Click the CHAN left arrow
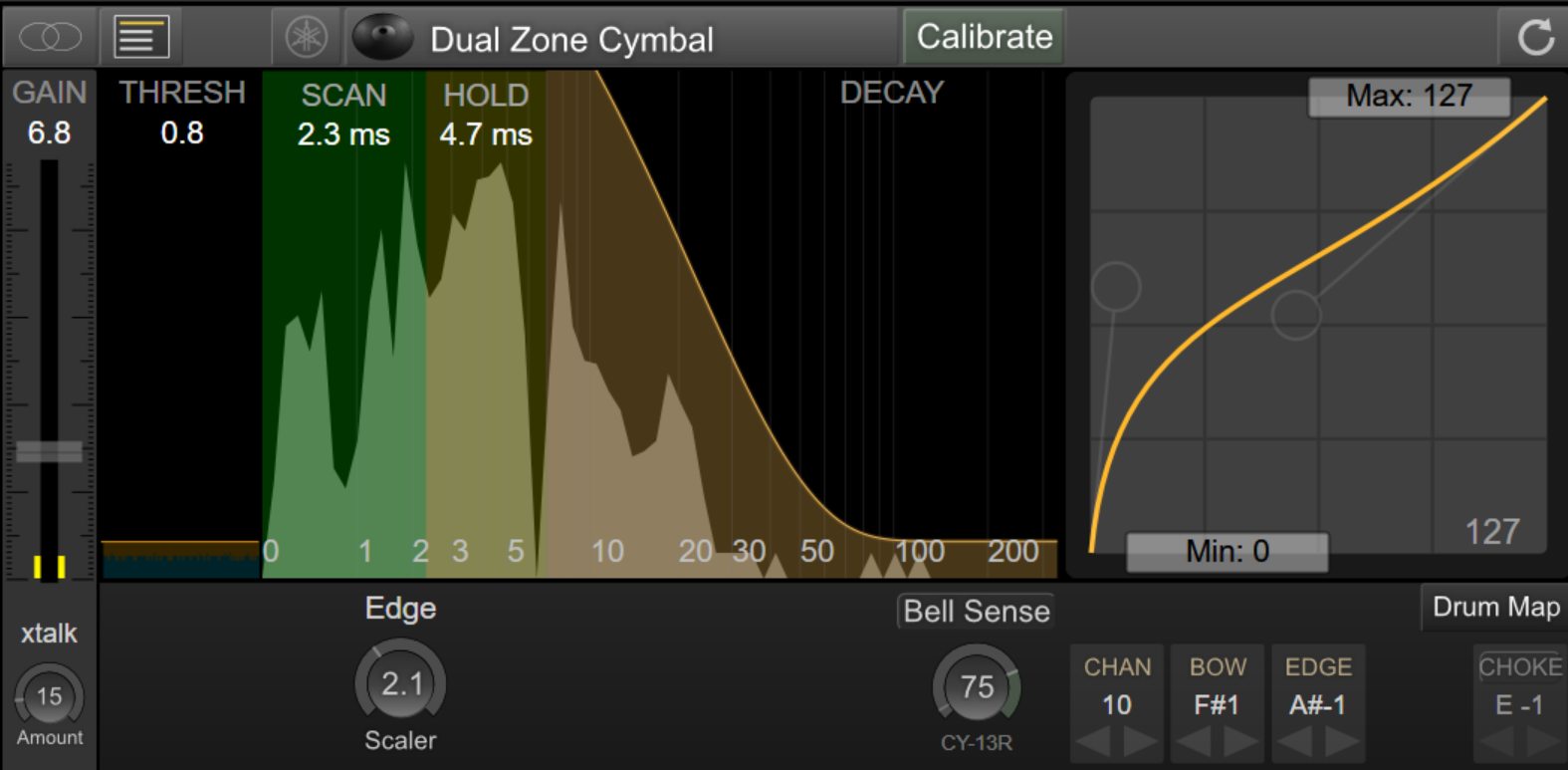Image resolution: width=1568 pixels, height=770 pixels. (x=1093, y=741)
